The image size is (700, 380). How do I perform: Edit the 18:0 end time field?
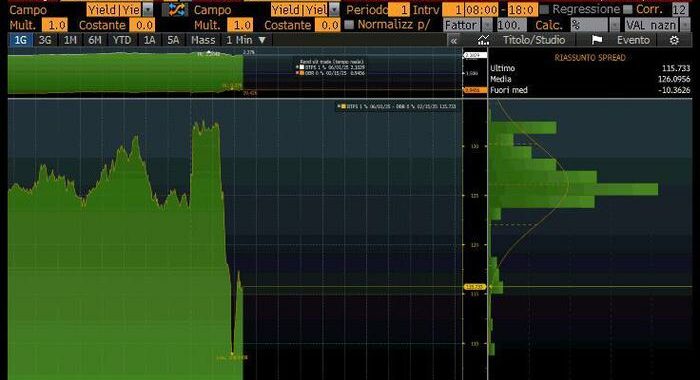pos(522,10)
